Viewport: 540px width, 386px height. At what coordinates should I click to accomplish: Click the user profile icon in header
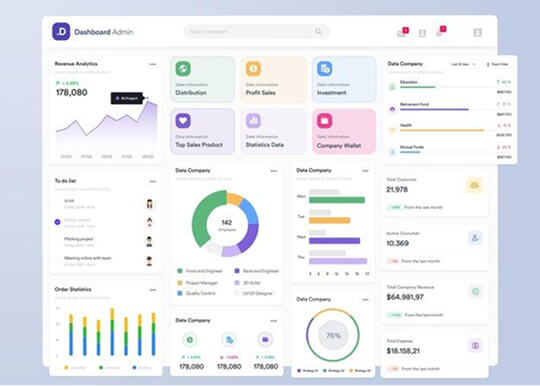(x=478, y=32)
